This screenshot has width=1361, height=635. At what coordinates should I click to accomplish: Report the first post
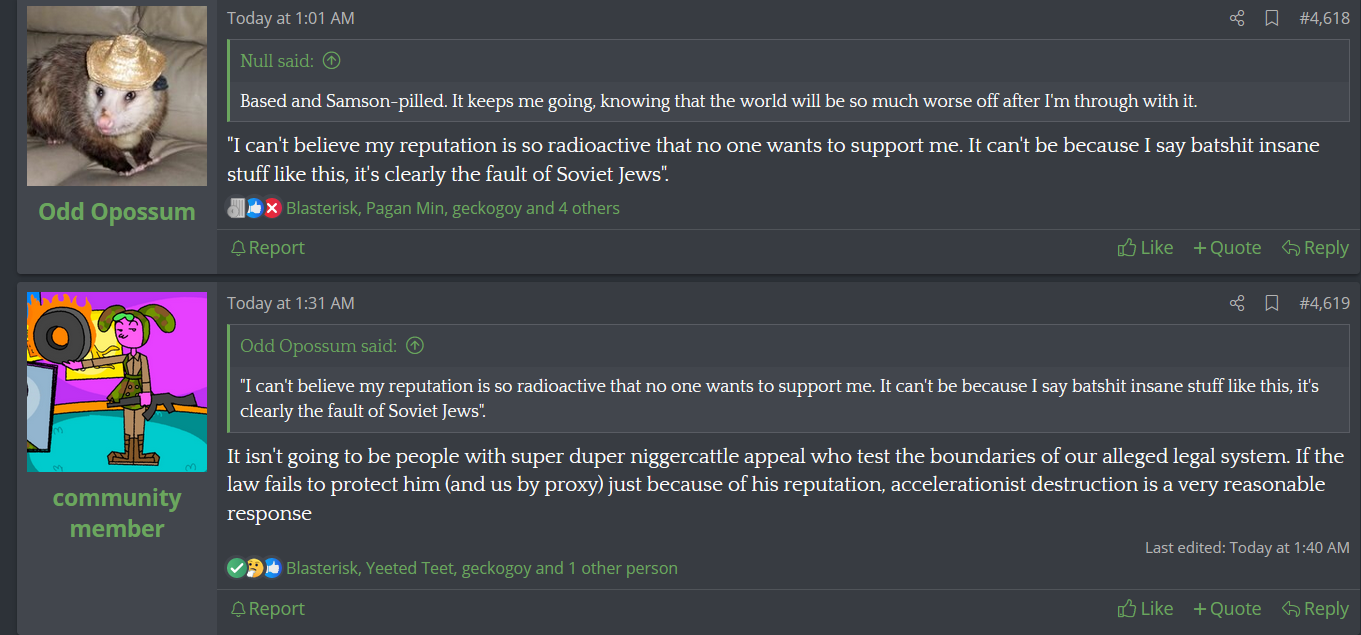pyautogui.click(x=267, y=248)
